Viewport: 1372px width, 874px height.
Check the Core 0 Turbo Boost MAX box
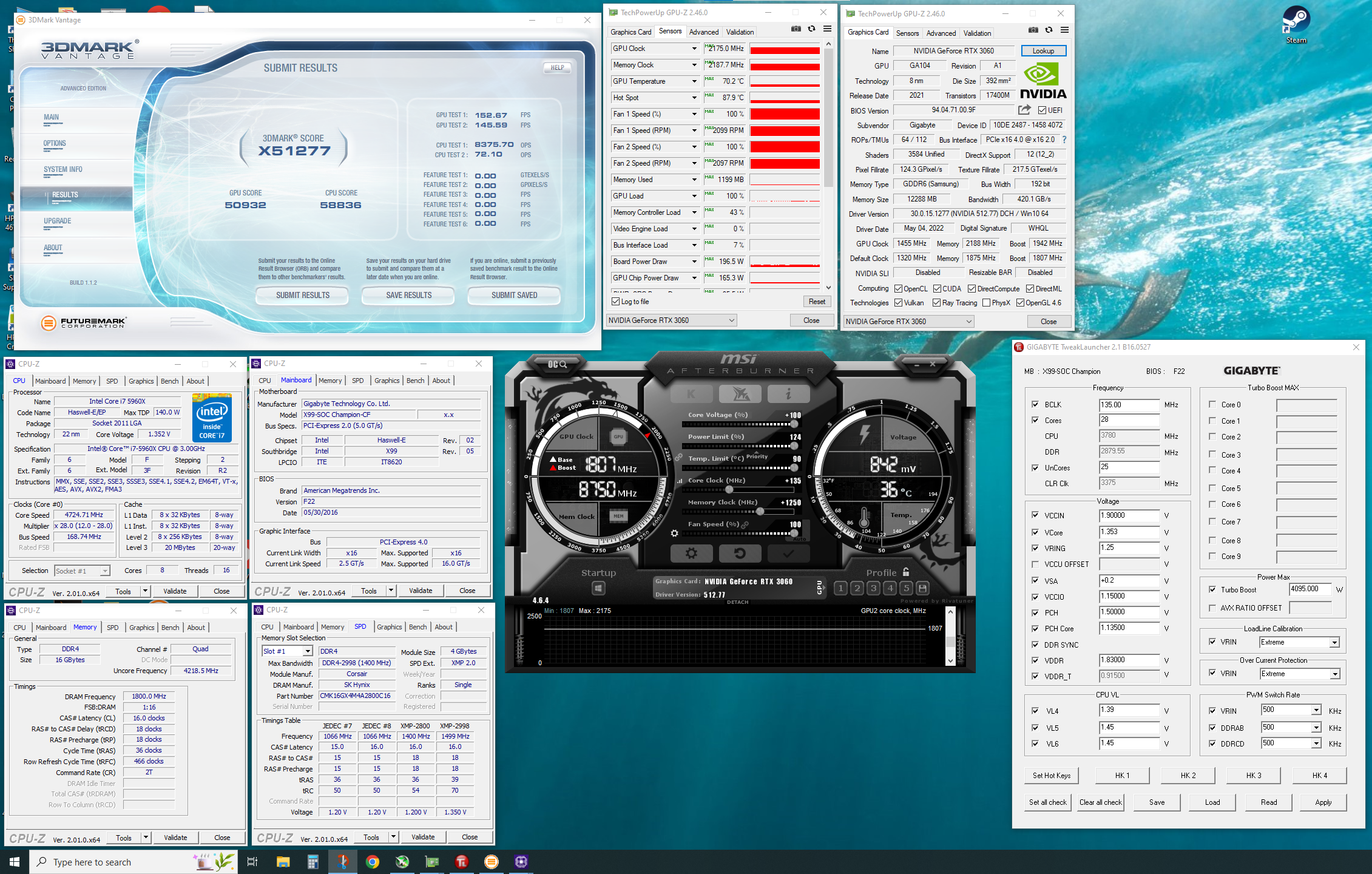(x=1212, y=404)
